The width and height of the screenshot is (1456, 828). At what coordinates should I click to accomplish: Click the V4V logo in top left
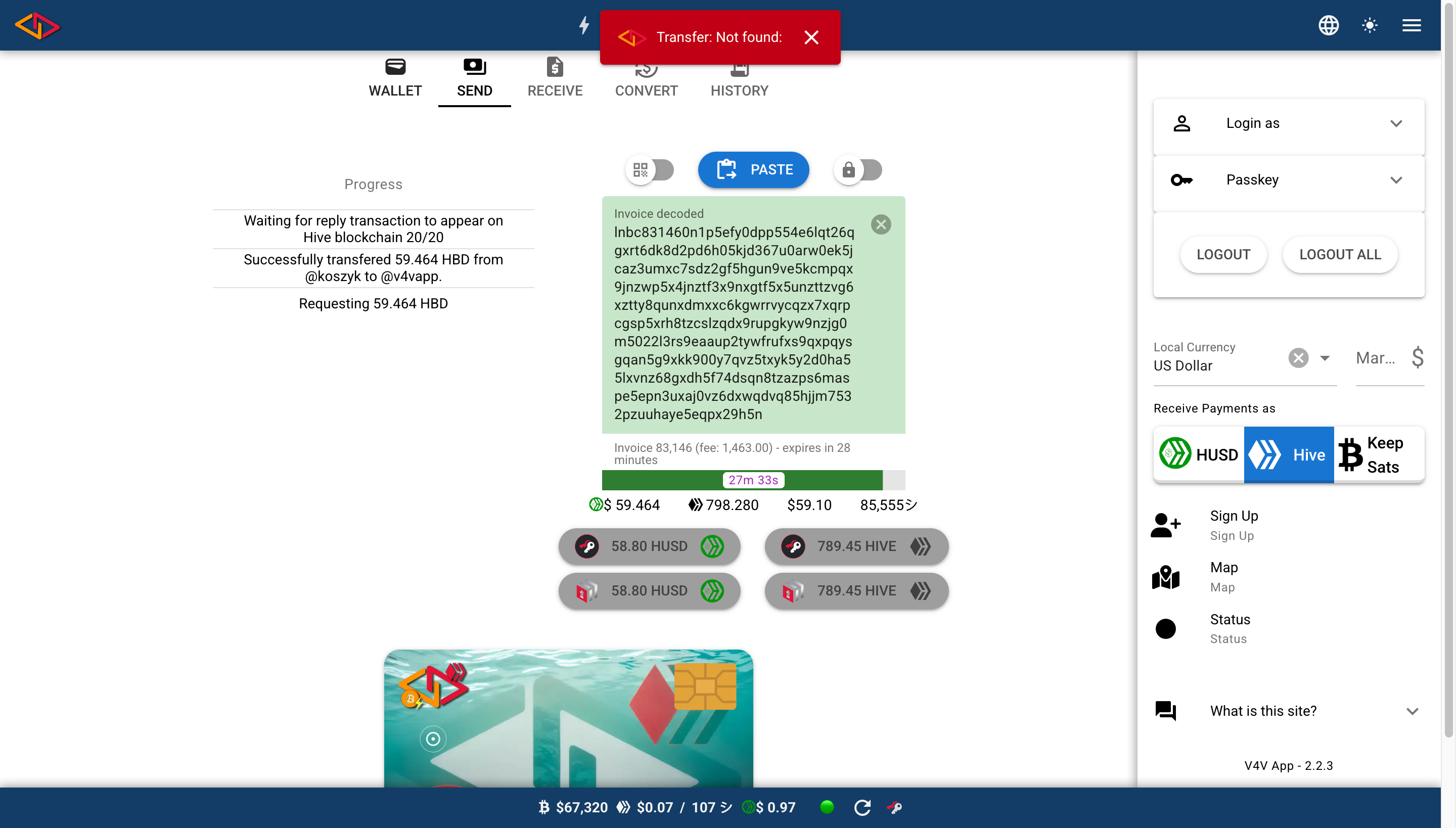37,26
